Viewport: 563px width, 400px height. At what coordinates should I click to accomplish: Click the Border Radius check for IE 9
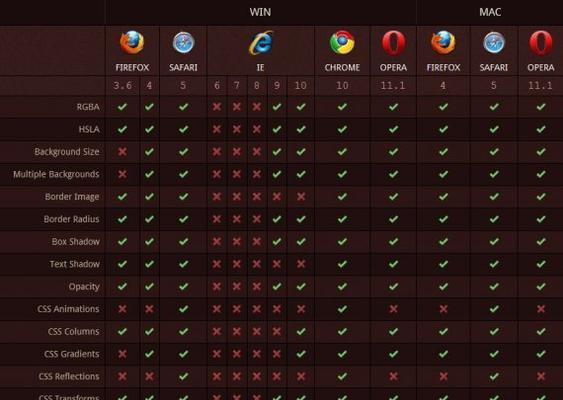coord(276,219)
